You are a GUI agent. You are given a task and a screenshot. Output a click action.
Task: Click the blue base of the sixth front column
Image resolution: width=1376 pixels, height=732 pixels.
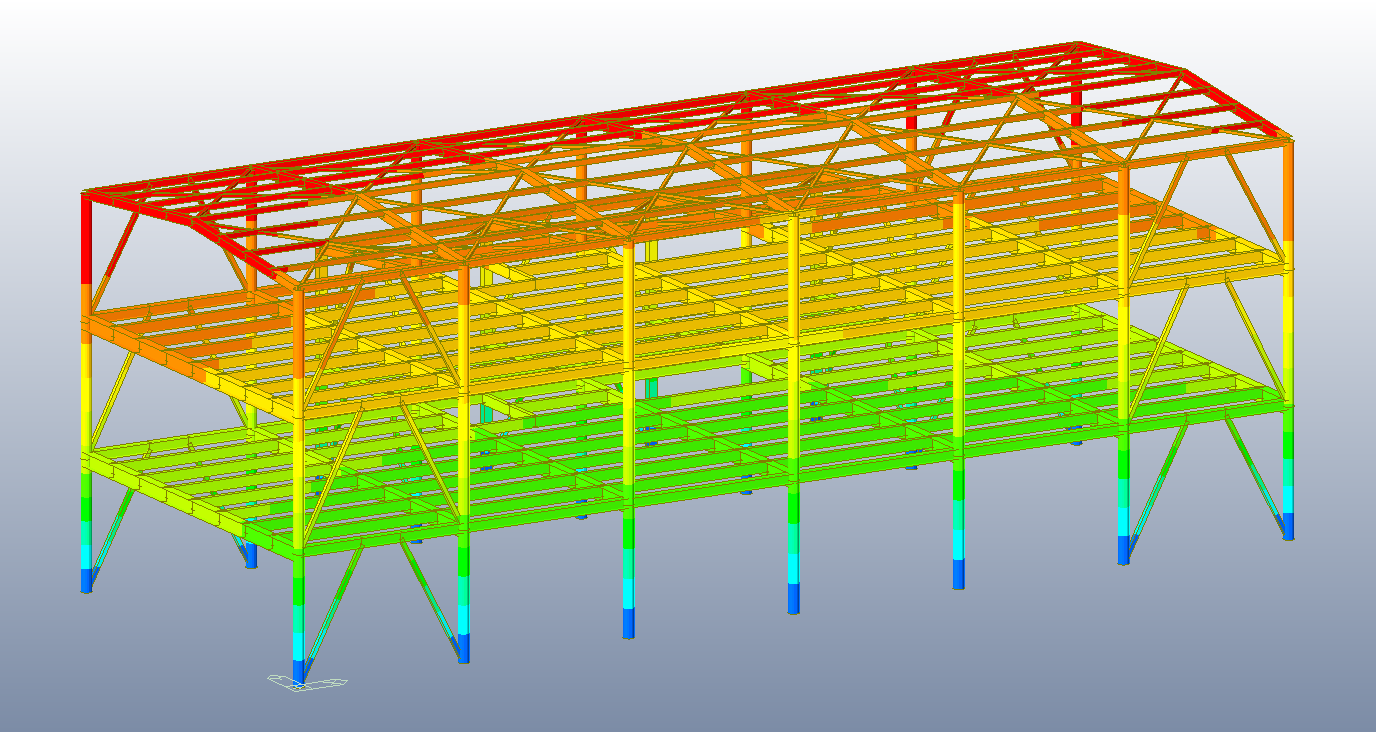pyautogui.click(x=1124, y=549)
